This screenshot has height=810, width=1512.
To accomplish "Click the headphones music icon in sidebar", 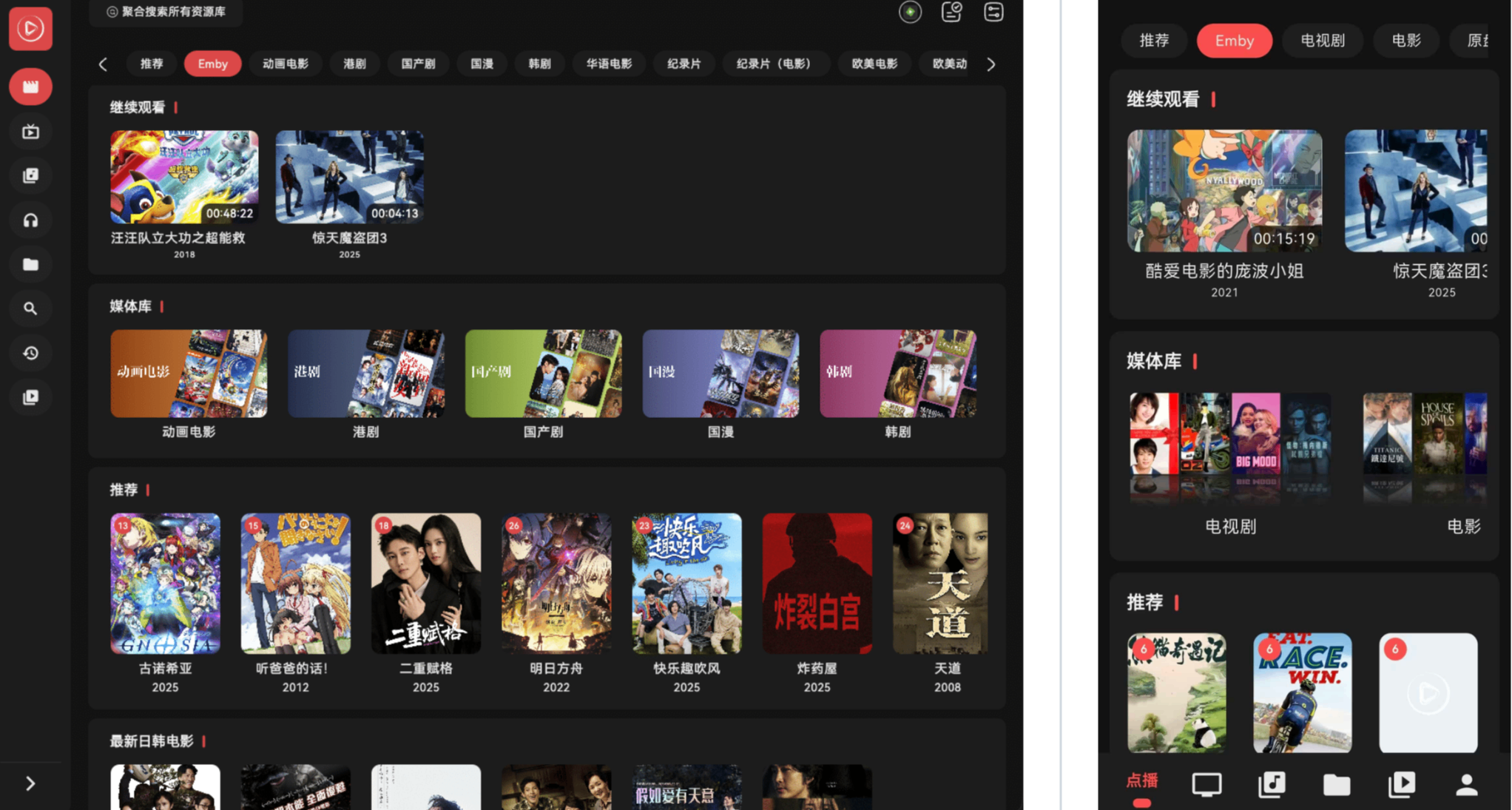I will [x=30, y=220].
